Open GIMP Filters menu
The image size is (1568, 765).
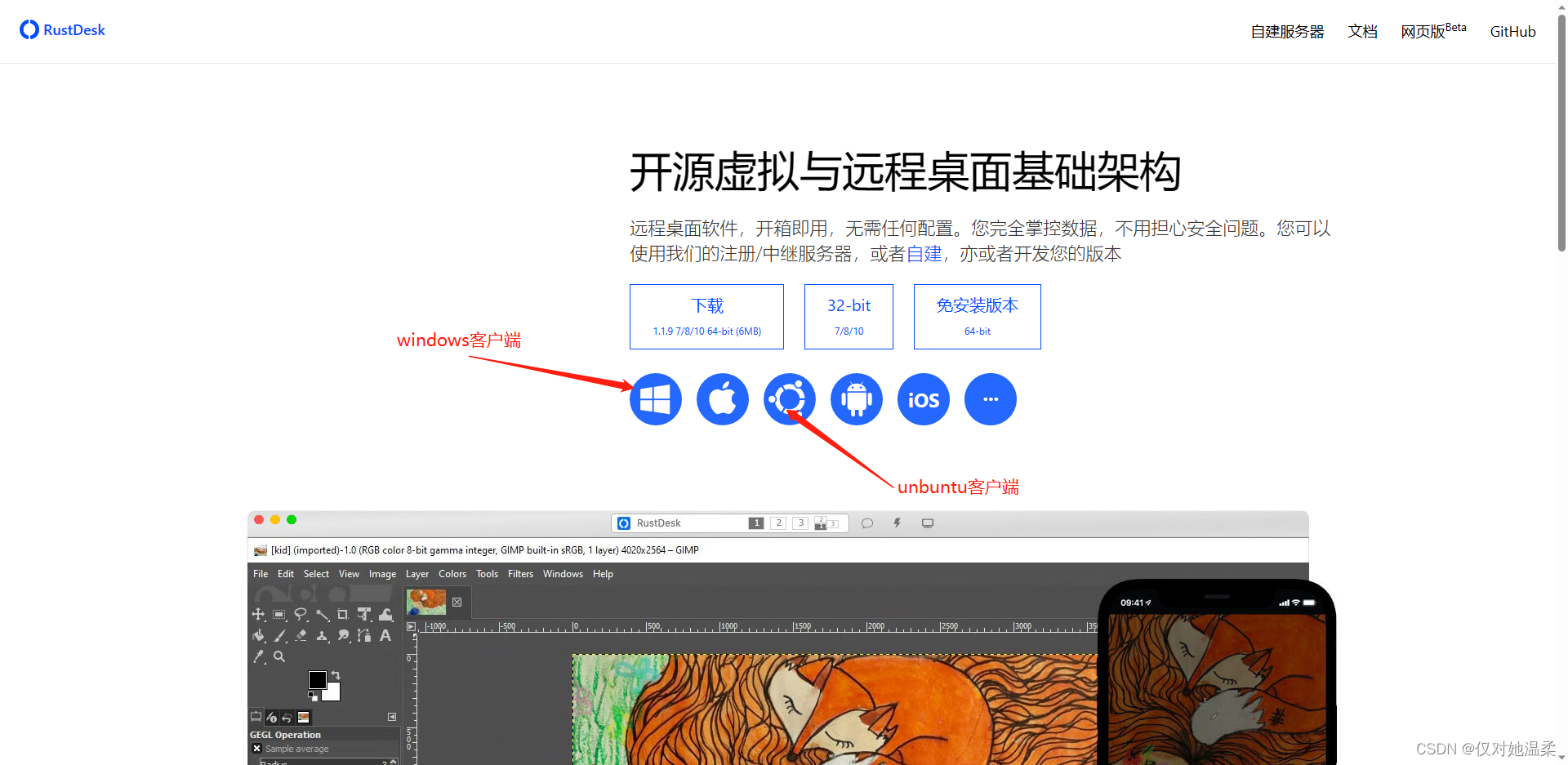(520, 574)
